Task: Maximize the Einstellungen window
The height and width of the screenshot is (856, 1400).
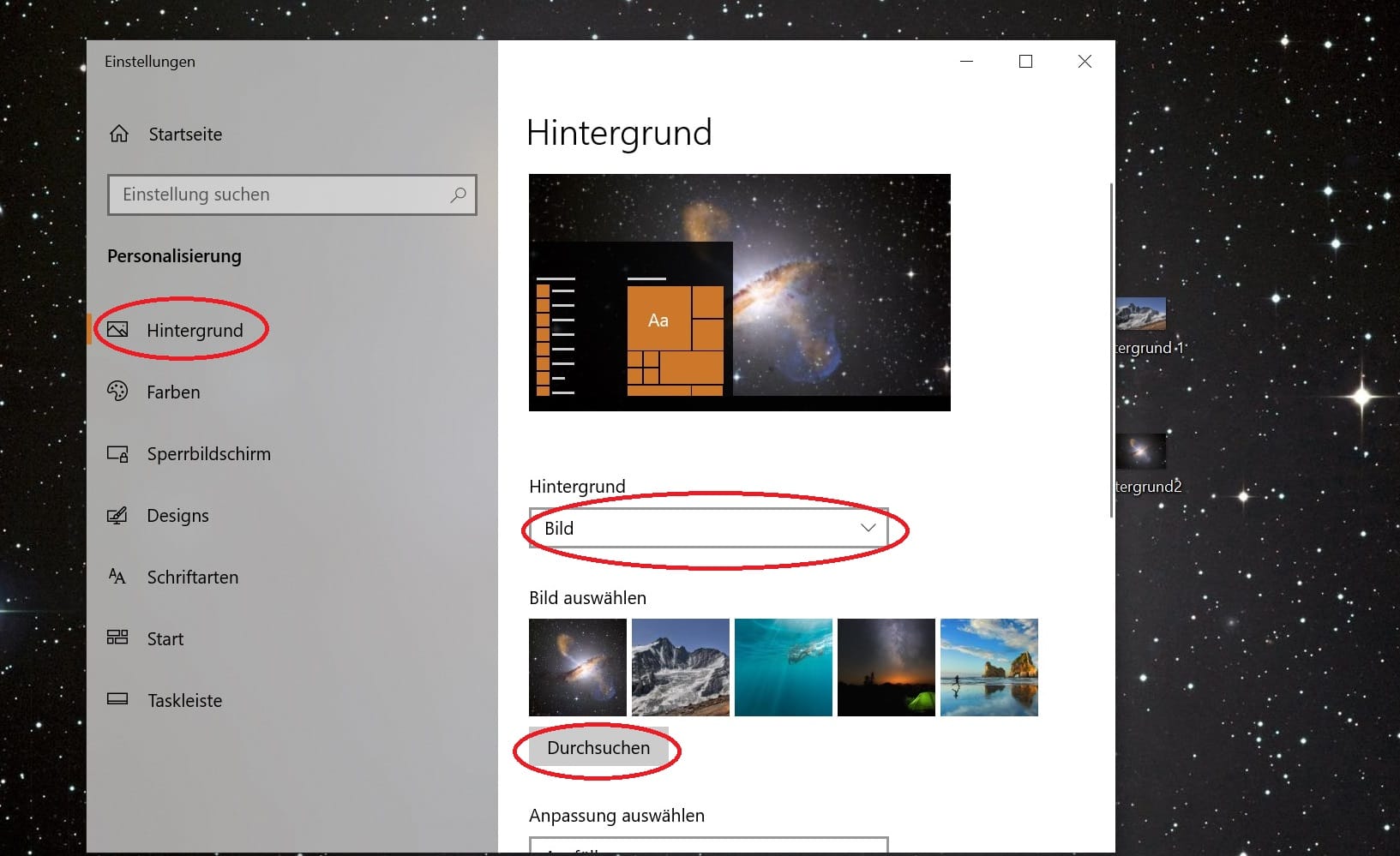Action: [1025, 62]
